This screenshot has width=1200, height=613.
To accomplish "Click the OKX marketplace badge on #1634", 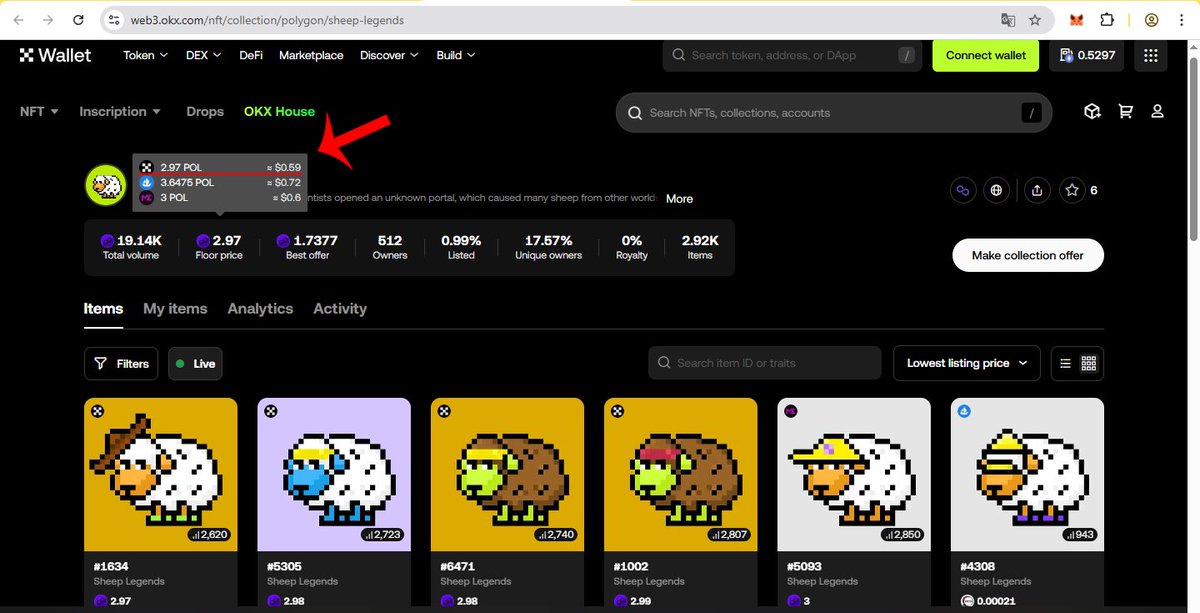I will [98, 410].
